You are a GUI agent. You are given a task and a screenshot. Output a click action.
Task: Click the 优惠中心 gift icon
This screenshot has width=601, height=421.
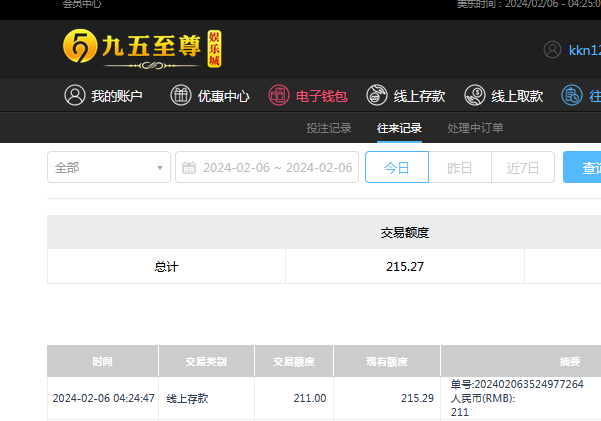coord(181,95)
